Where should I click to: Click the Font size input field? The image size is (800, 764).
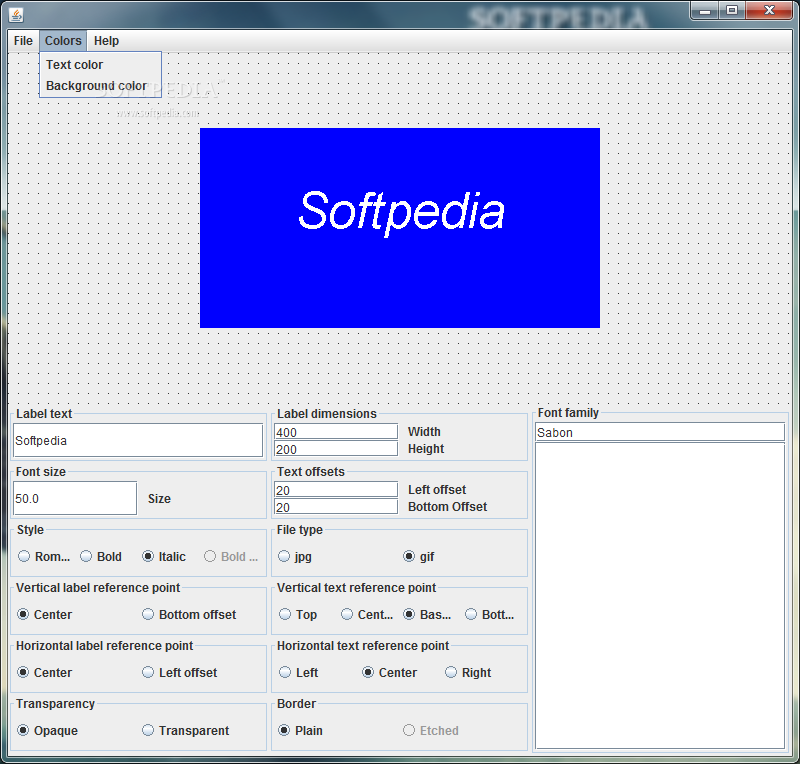75,498
